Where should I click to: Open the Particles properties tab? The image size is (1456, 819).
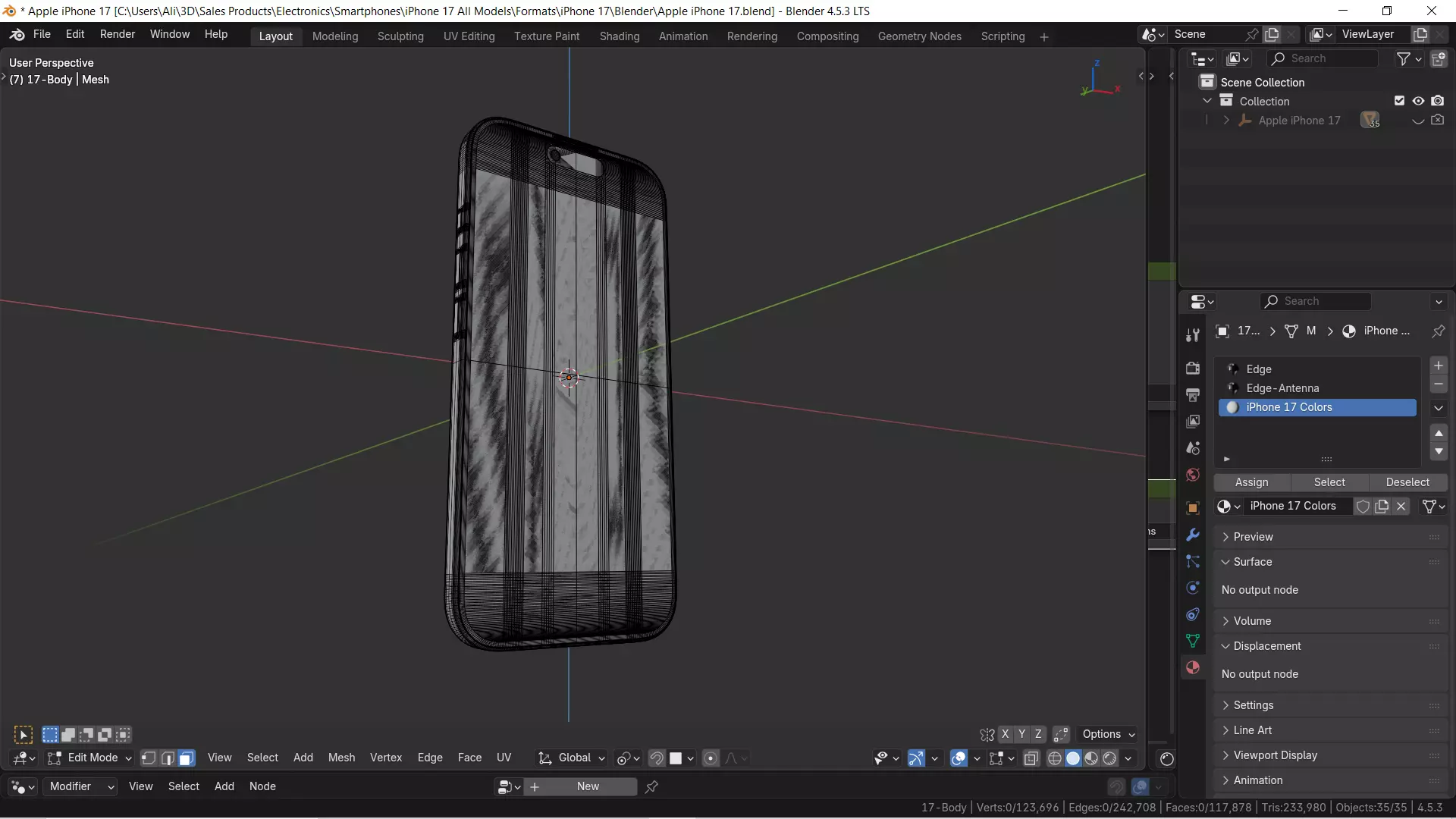coord(1193,561)
